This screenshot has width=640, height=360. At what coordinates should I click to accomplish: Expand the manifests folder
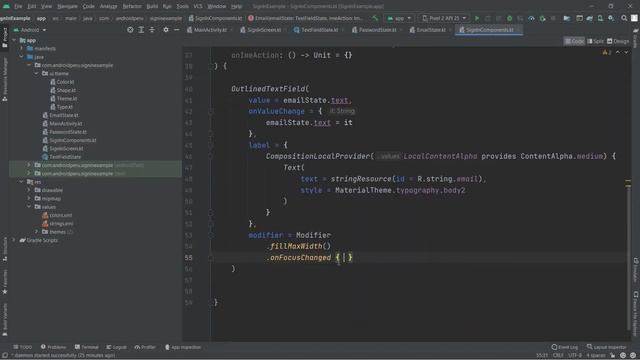(22, 49)
